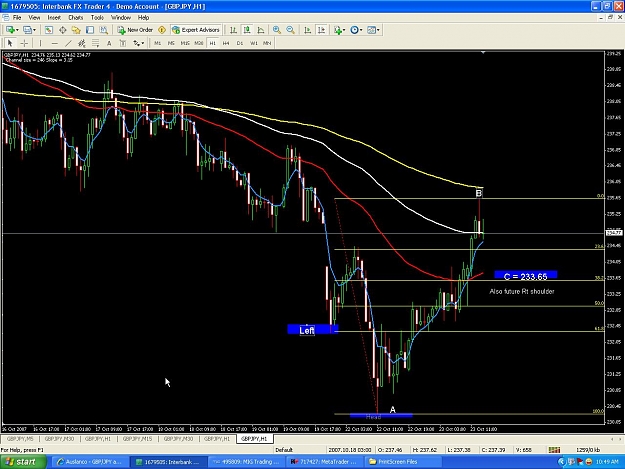625x469 pixels.
Task: Open the Market Watch window icon
Action: point(49,30)
